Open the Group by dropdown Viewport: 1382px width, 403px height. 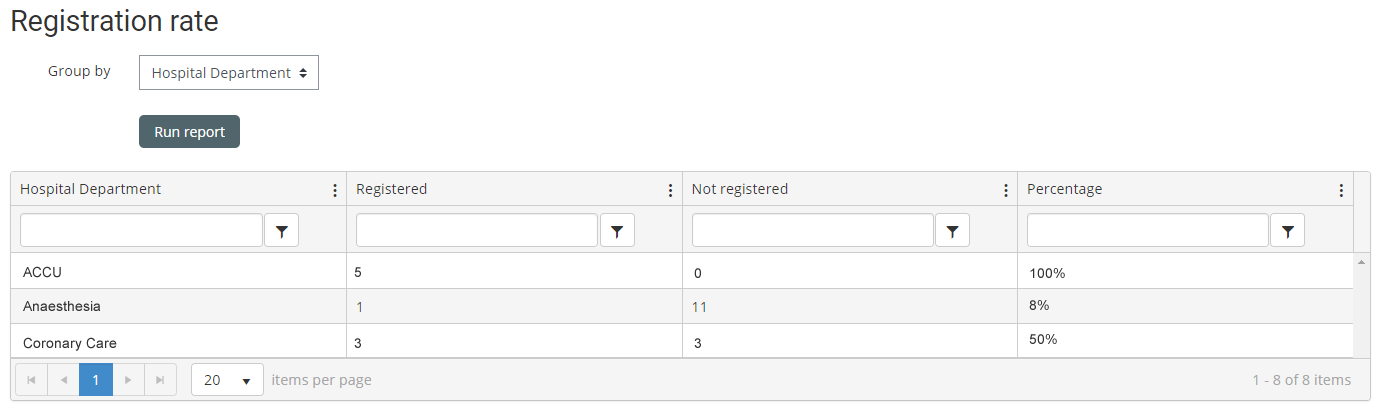(x=229, y=73)
